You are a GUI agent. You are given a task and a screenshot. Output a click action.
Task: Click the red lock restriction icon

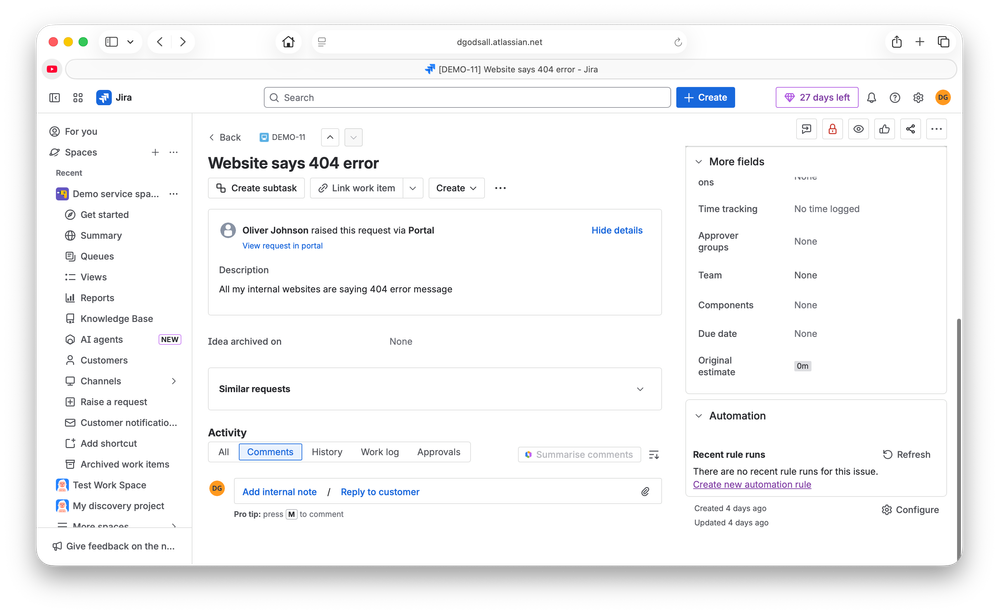[832, 129]
